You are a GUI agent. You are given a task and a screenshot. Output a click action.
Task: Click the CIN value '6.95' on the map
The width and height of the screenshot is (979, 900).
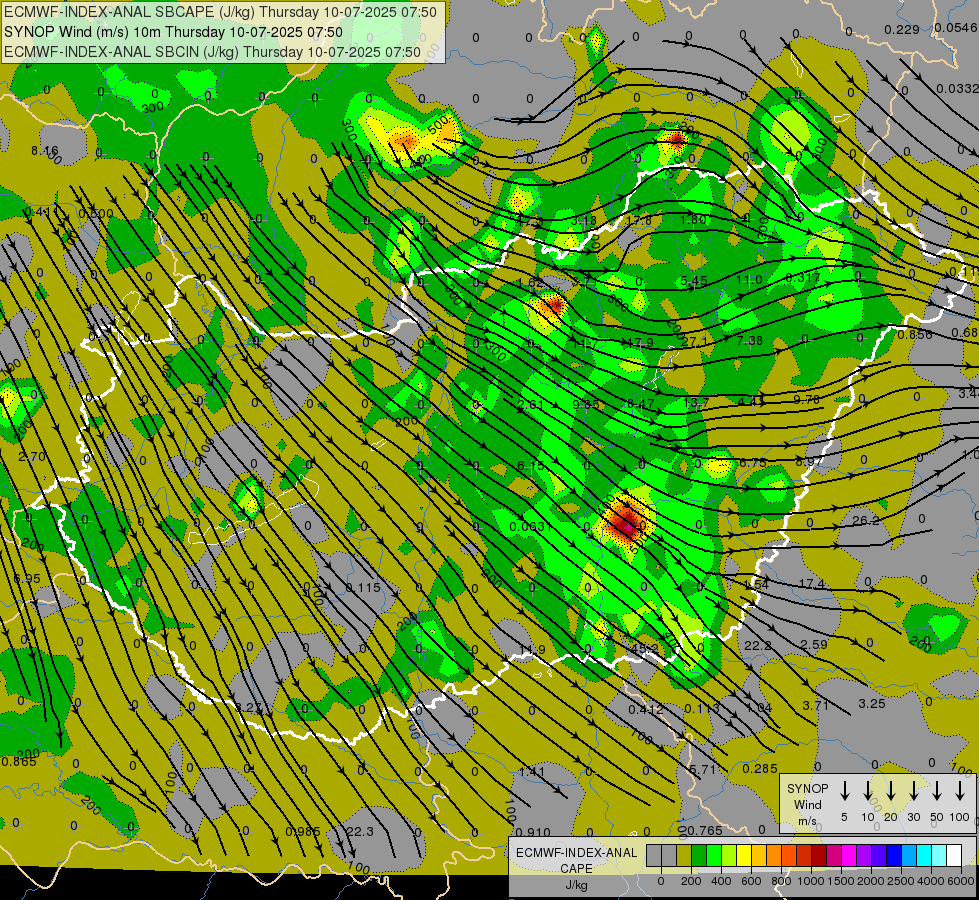pyautogui.click(x=27, y=578)
